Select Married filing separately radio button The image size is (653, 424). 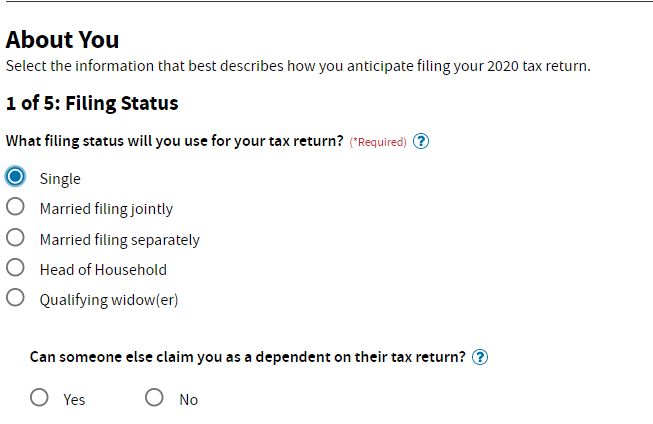coord(15,237)
